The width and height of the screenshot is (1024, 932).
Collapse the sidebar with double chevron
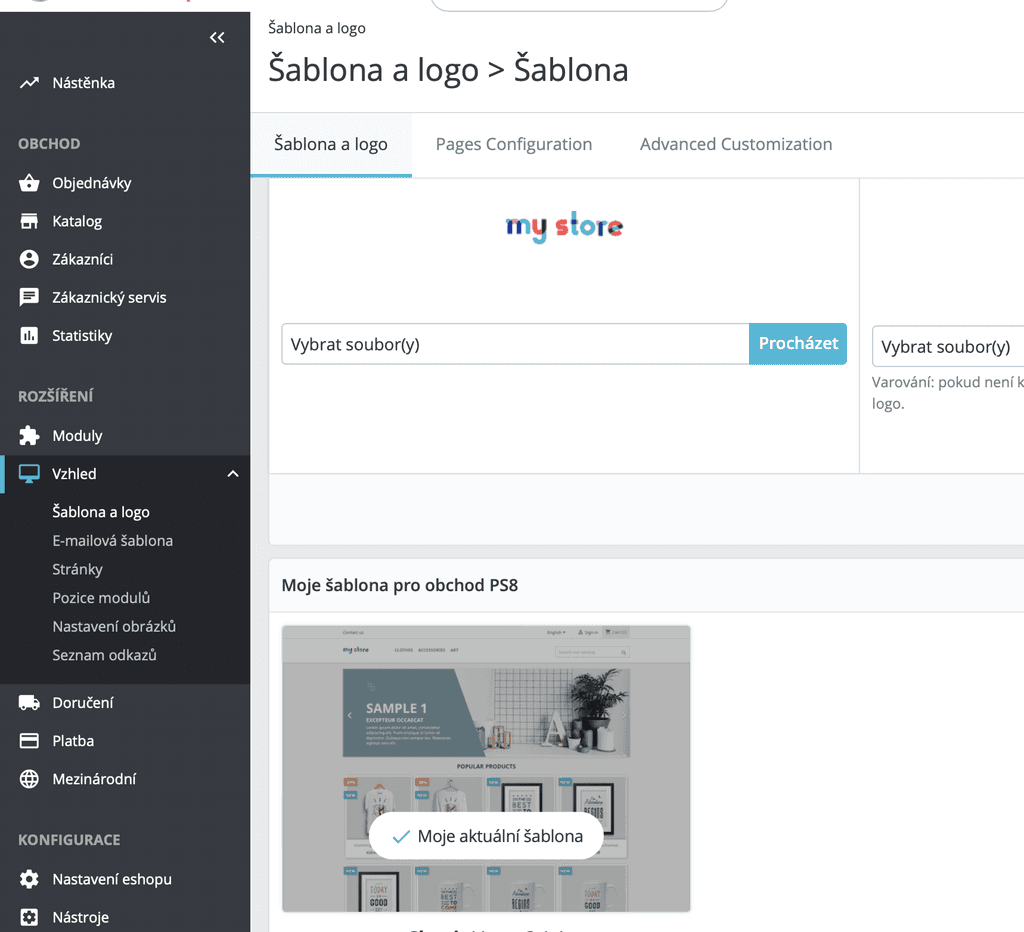(217, 38)
